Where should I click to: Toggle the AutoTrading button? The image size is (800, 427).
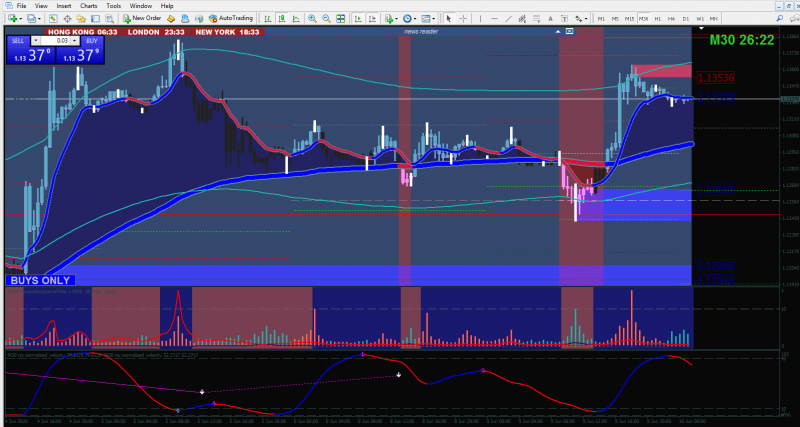(x=231, y=18)
